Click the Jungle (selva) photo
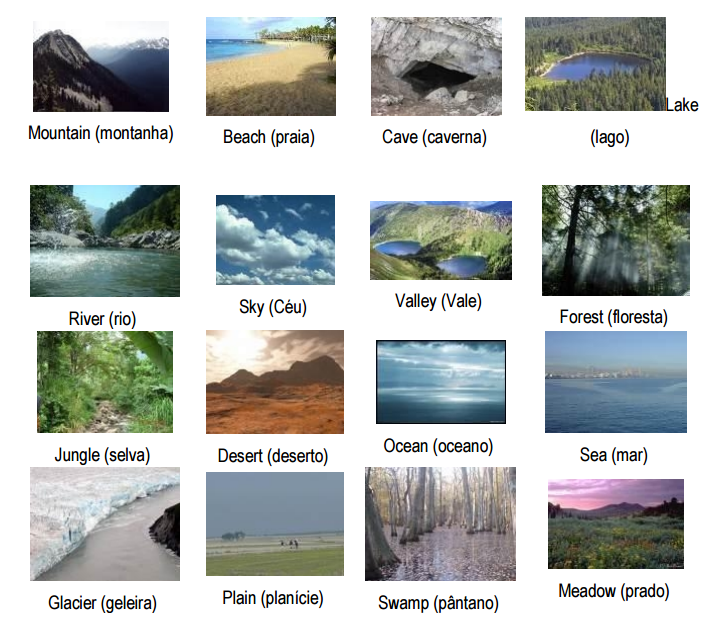This screenshot has width=706, height=617. [105, 382]
